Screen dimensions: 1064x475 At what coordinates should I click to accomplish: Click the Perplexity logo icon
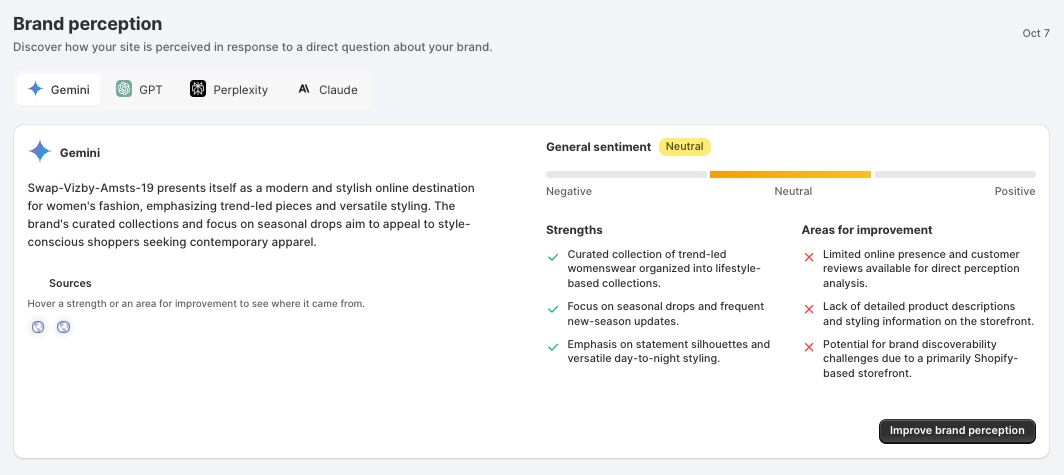click(x=198, y=89)
